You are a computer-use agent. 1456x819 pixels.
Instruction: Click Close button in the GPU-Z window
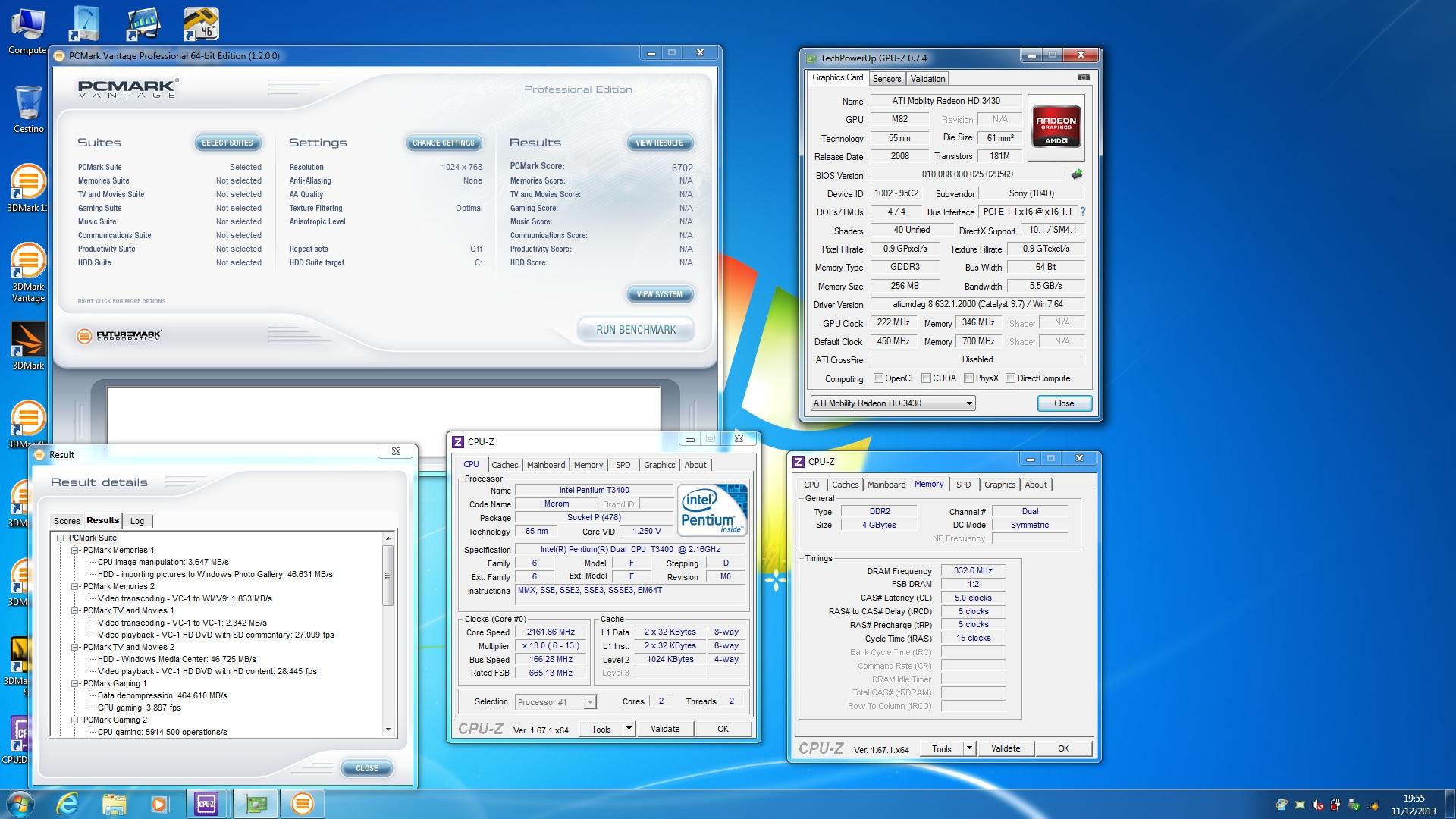[1064, 403]
